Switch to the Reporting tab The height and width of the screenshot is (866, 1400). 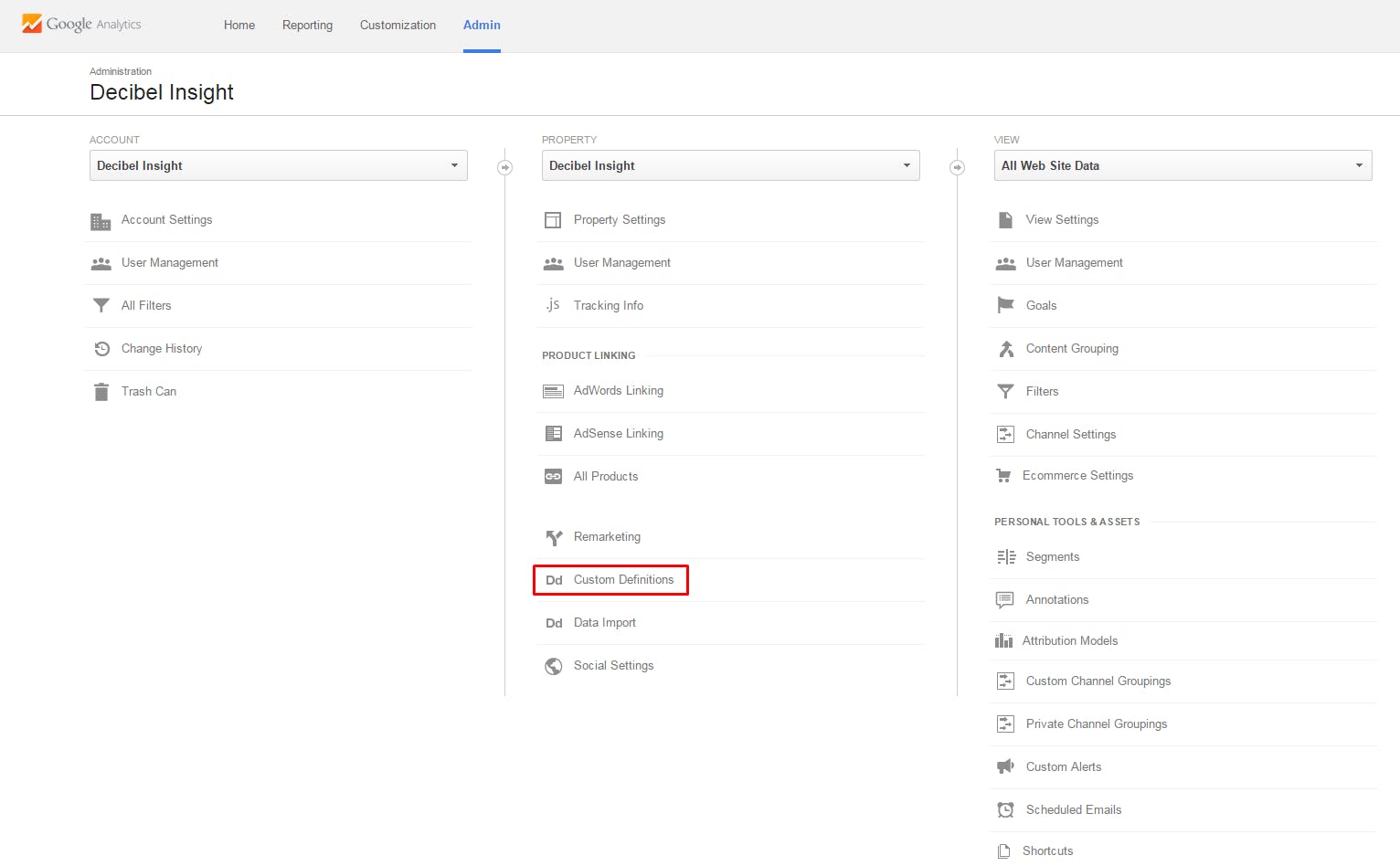[307, 25]
